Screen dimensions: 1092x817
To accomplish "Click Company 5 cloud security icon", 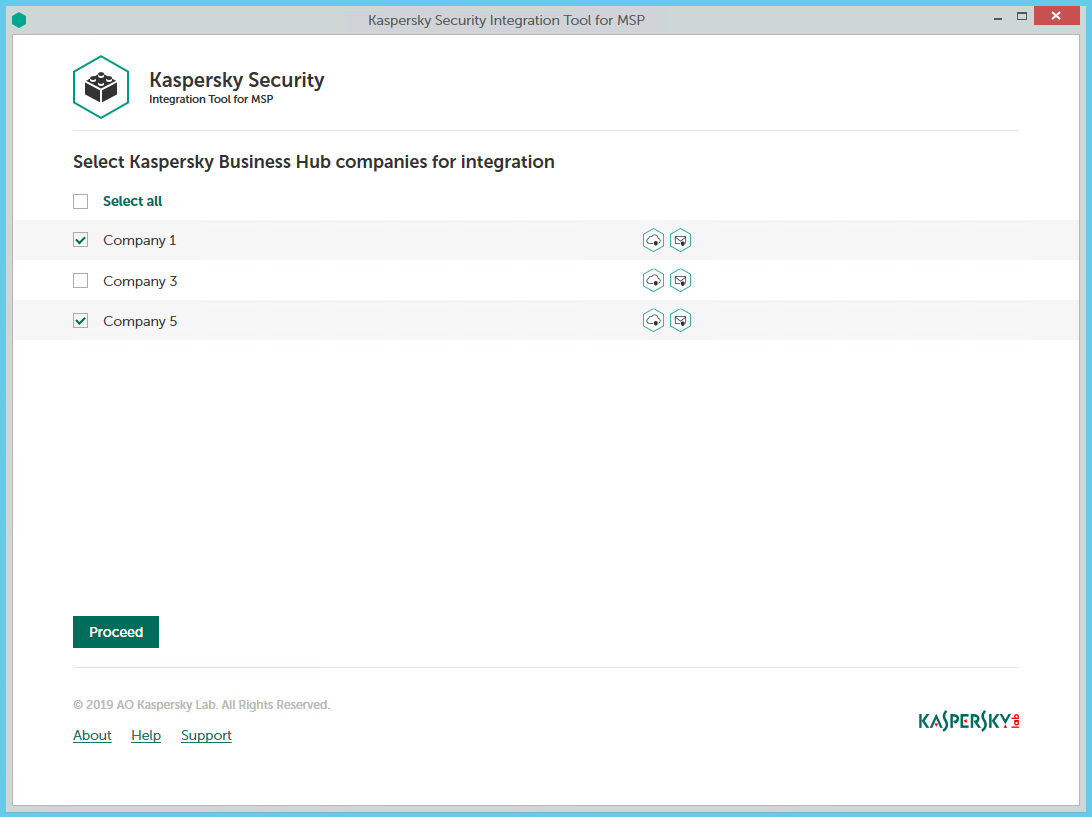I will pos(653,321).
